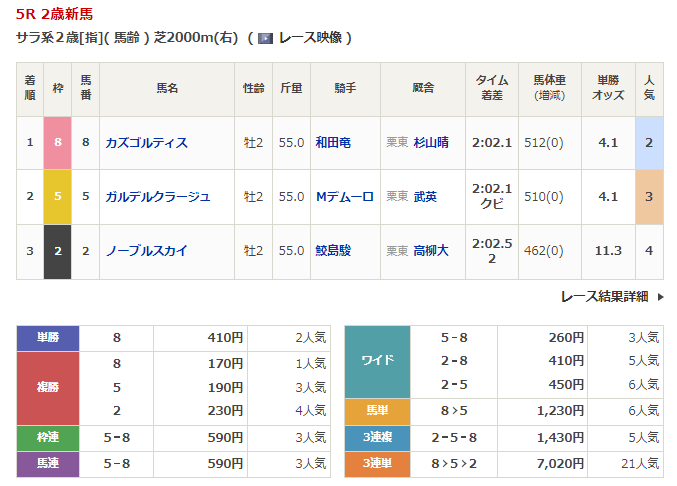This screenshot has width=677, height=486.
Task: Click the yellow frame number 5 cell
Action: [58, 197]
